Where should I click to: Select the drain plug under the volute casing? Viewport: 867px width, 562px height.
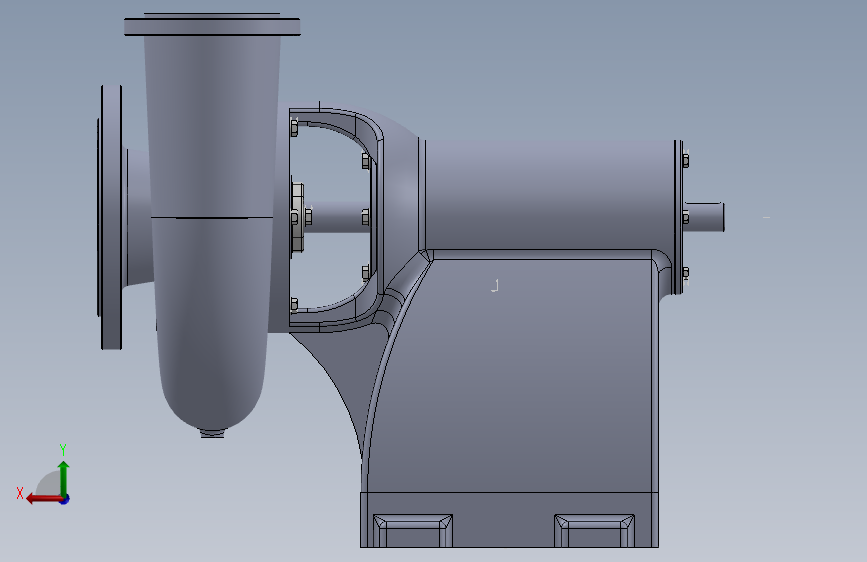pyautogui.click(x=212, y=433)
